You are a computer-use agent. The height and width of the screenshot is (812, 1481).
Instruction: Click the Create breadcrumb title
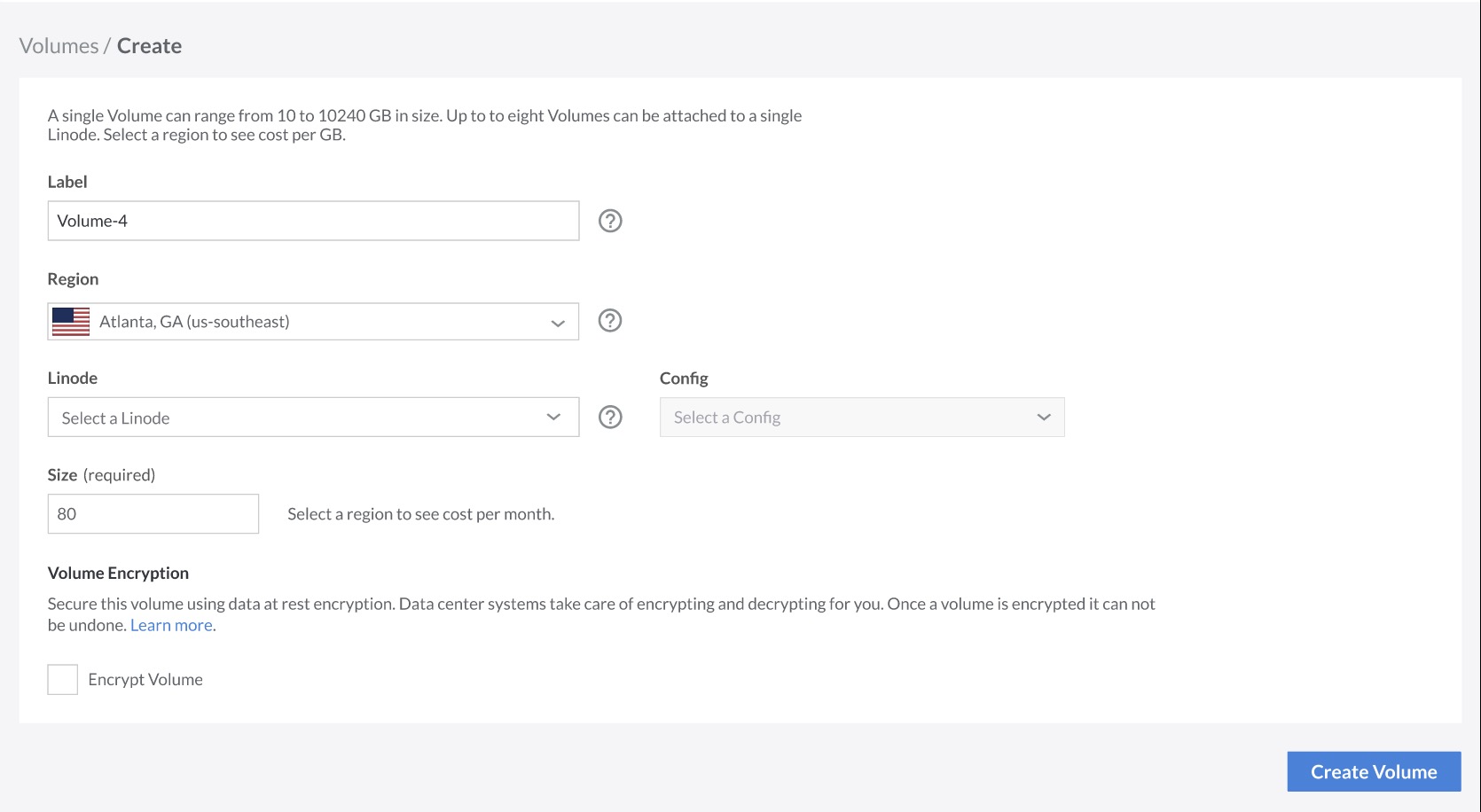tap(149, 46)
